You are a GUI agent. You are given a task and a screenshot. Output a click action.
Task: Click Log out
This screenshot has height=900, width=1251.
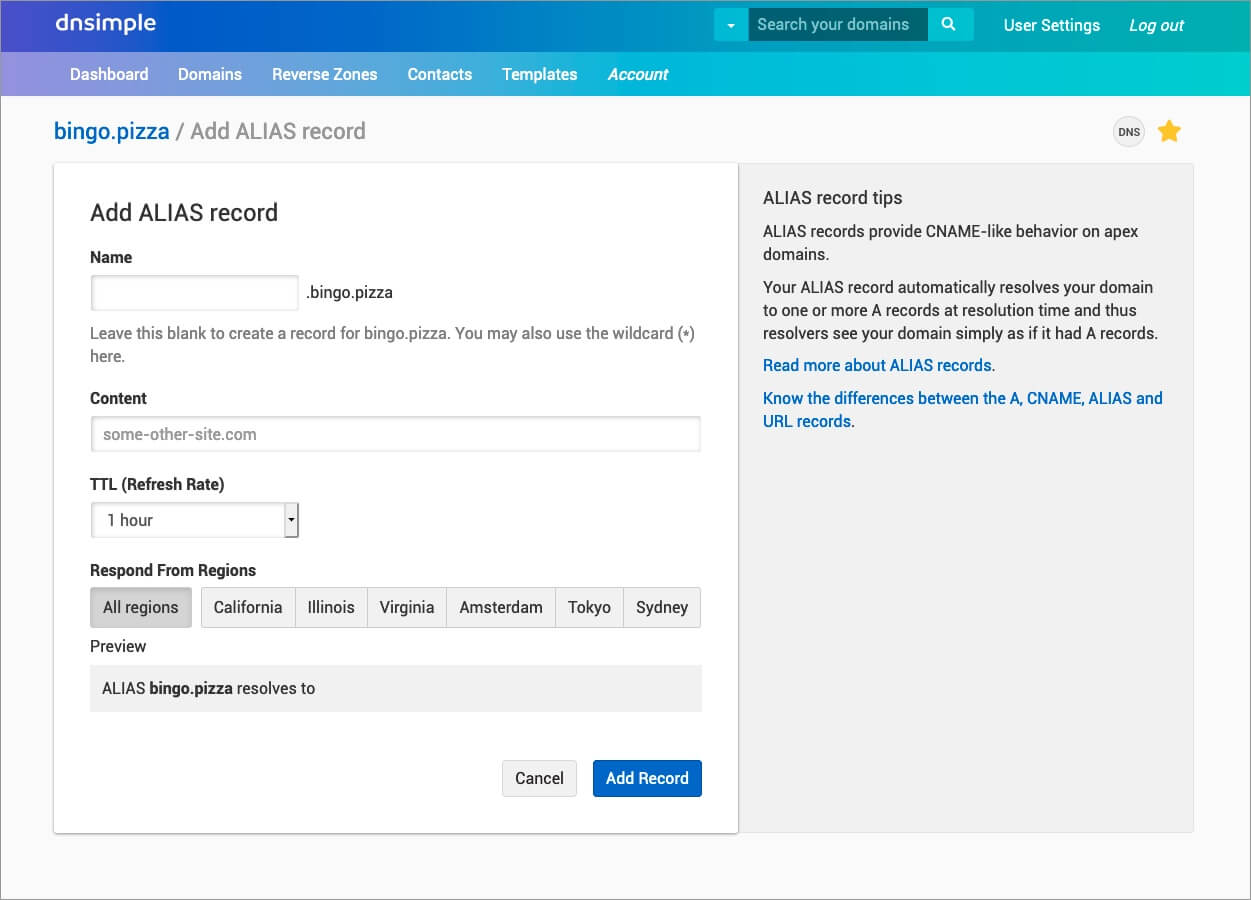click(x=1157, y=25)
